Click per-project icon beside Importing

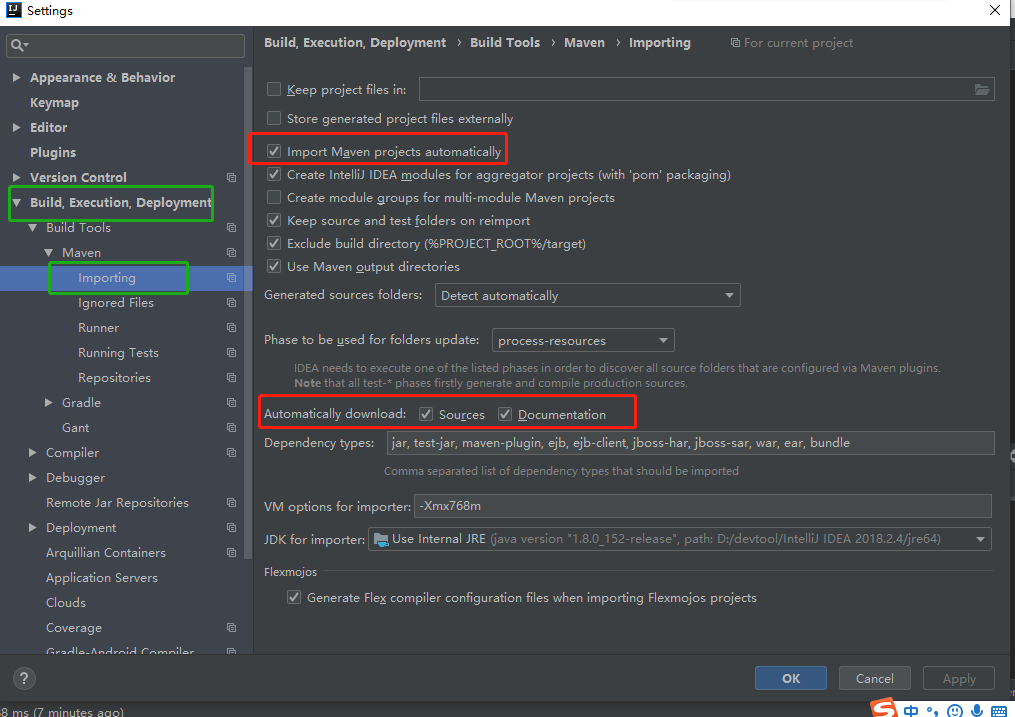click(x=231, y=278)
